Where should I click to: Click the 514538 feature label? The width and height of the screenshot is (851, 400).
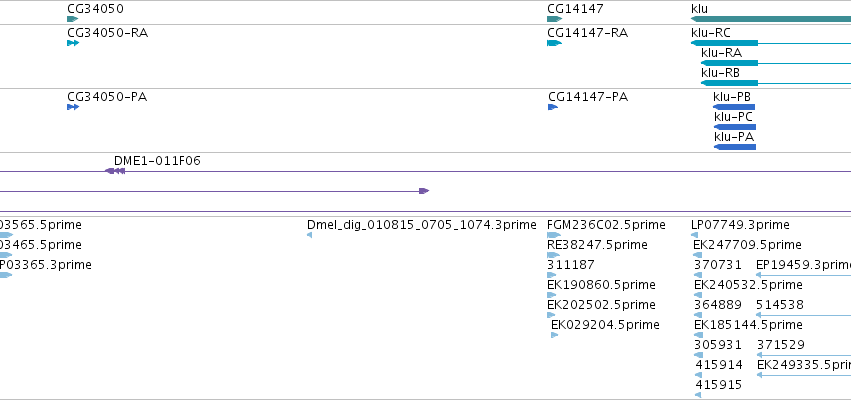(780, 304)
